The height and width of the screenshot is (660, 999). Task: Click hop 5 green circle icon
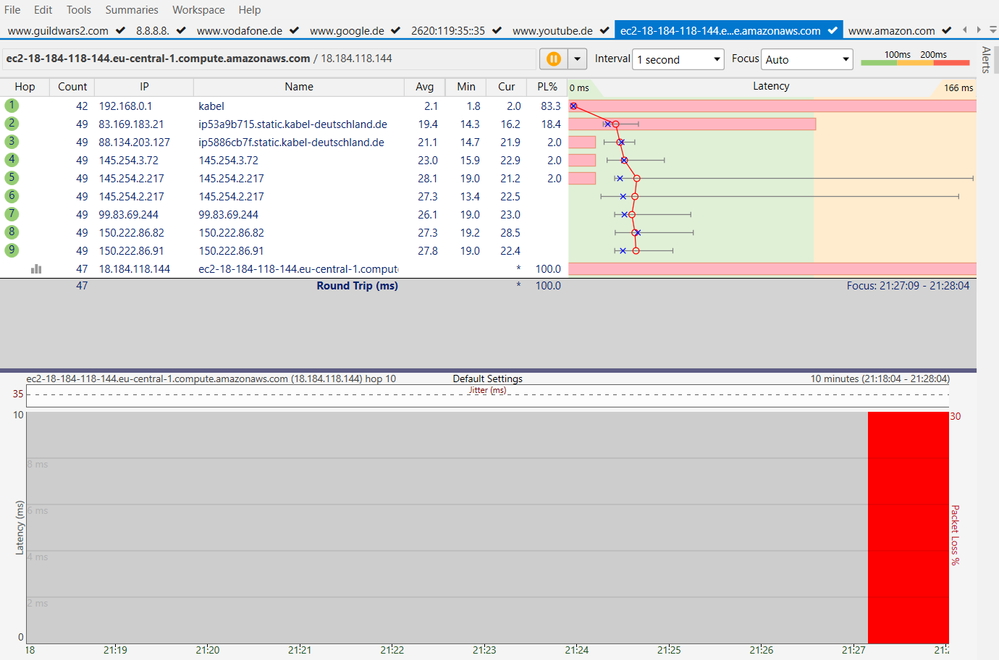(11, 178)
